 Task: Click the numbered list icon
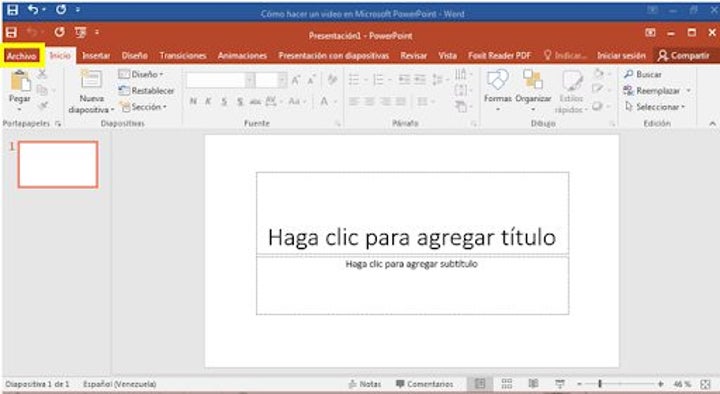point(378,80)
